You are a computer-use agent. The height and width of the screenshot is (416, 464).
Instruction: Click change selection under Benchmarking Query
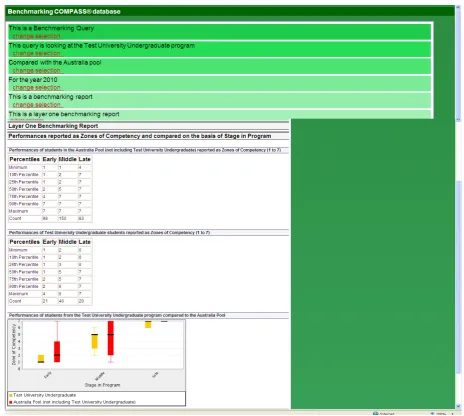pyautogui.click(x=36, y=36)
